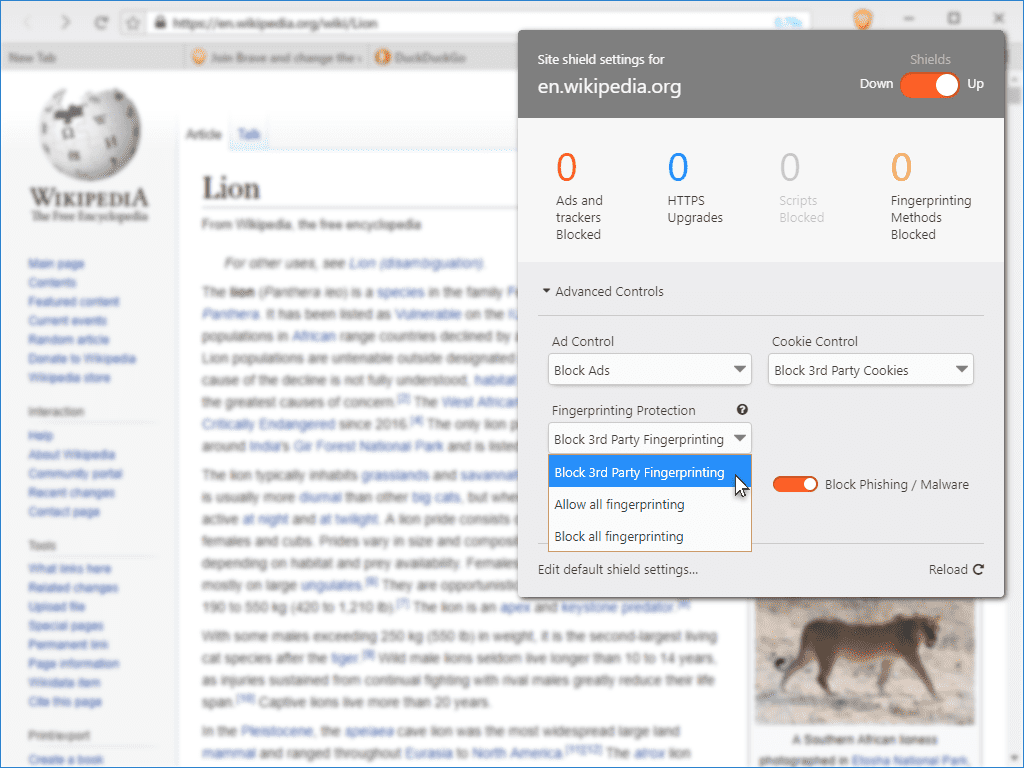Open Related changes sidebar link
Image resolution: width=1024 pixels, height=768 pixels.
(x=73, y=588)
